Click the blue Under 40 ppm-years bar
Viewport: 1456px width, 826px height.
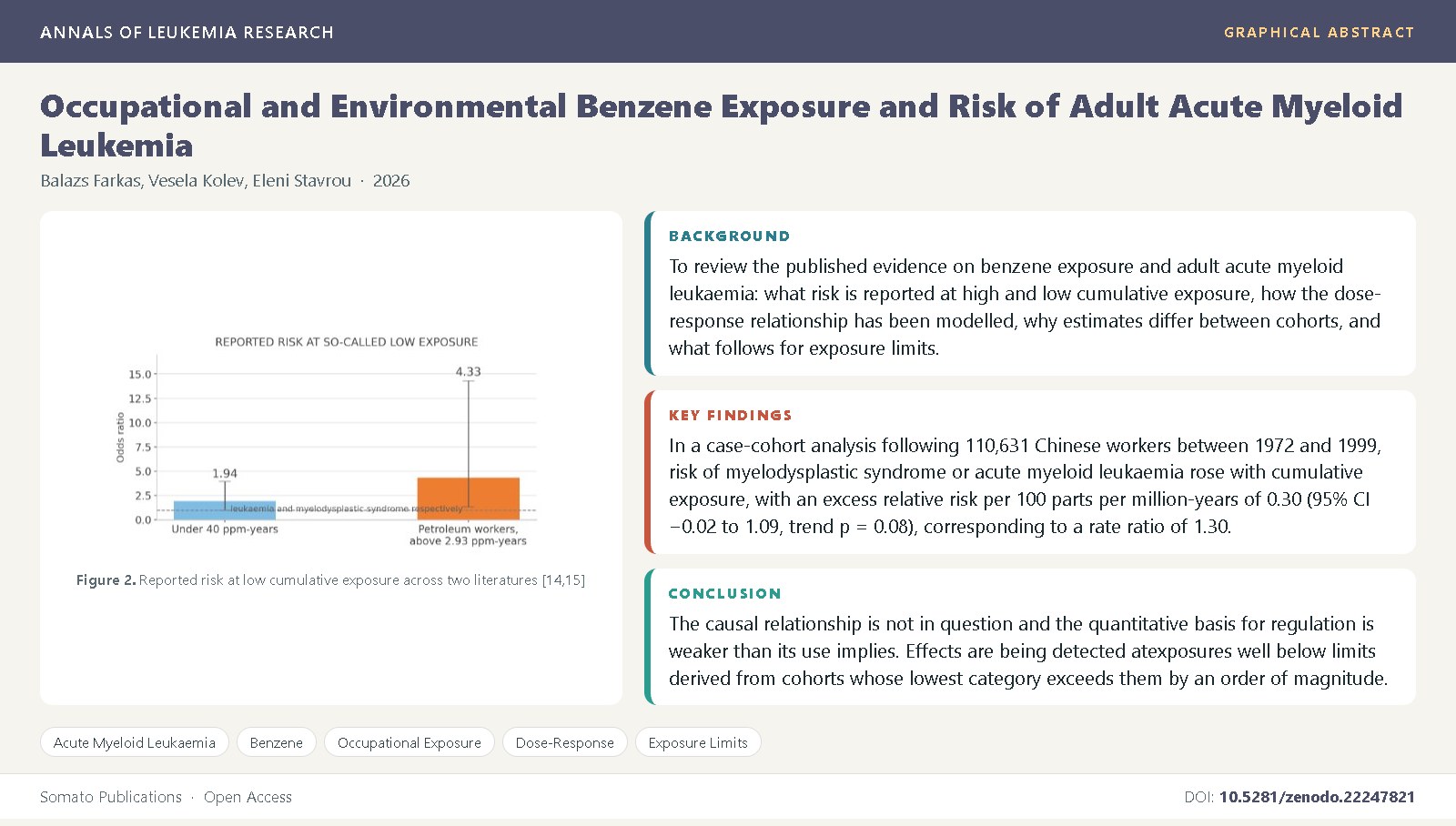tap(225, 510)
